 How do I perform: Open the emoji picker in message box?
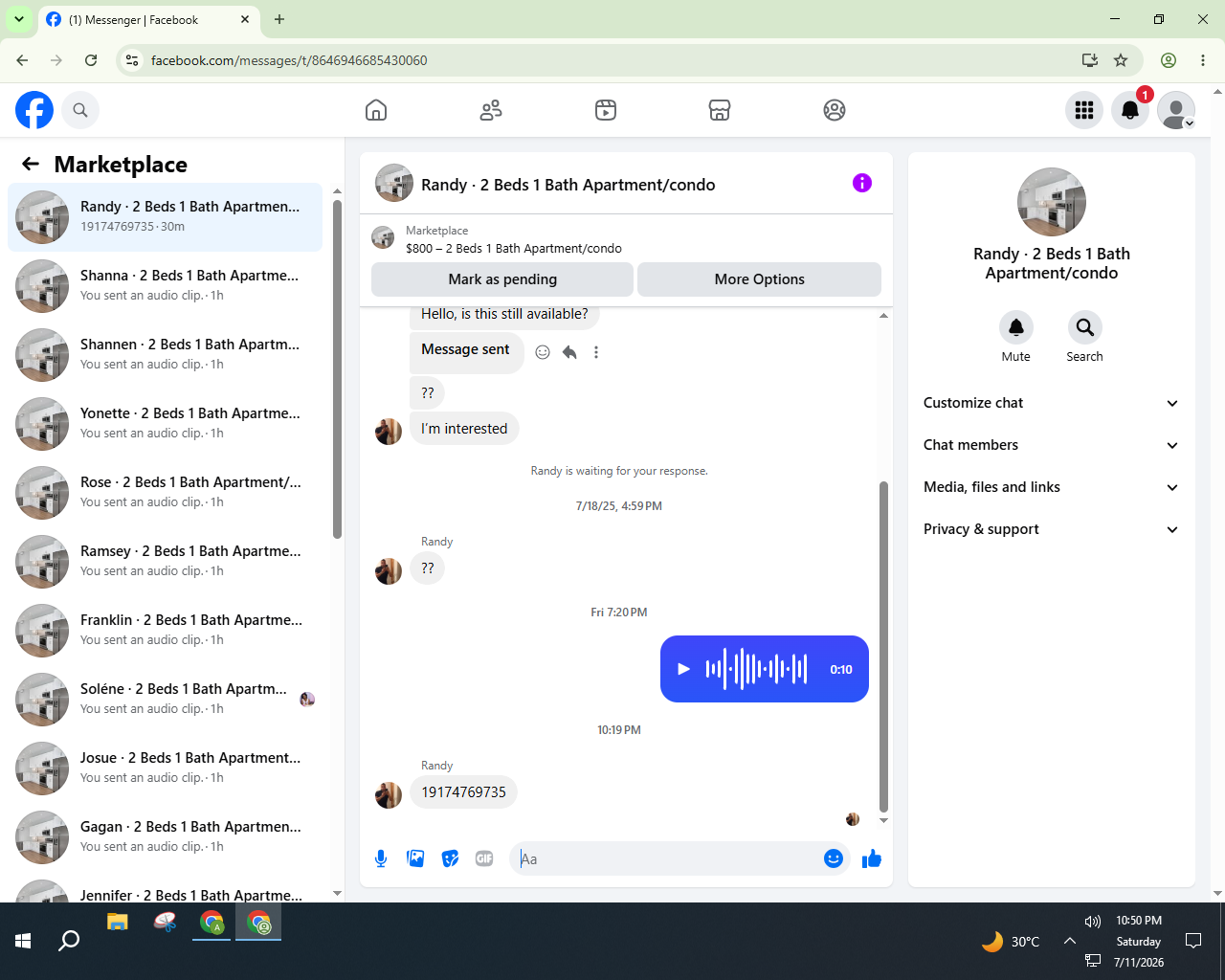(x=834, y=858)
